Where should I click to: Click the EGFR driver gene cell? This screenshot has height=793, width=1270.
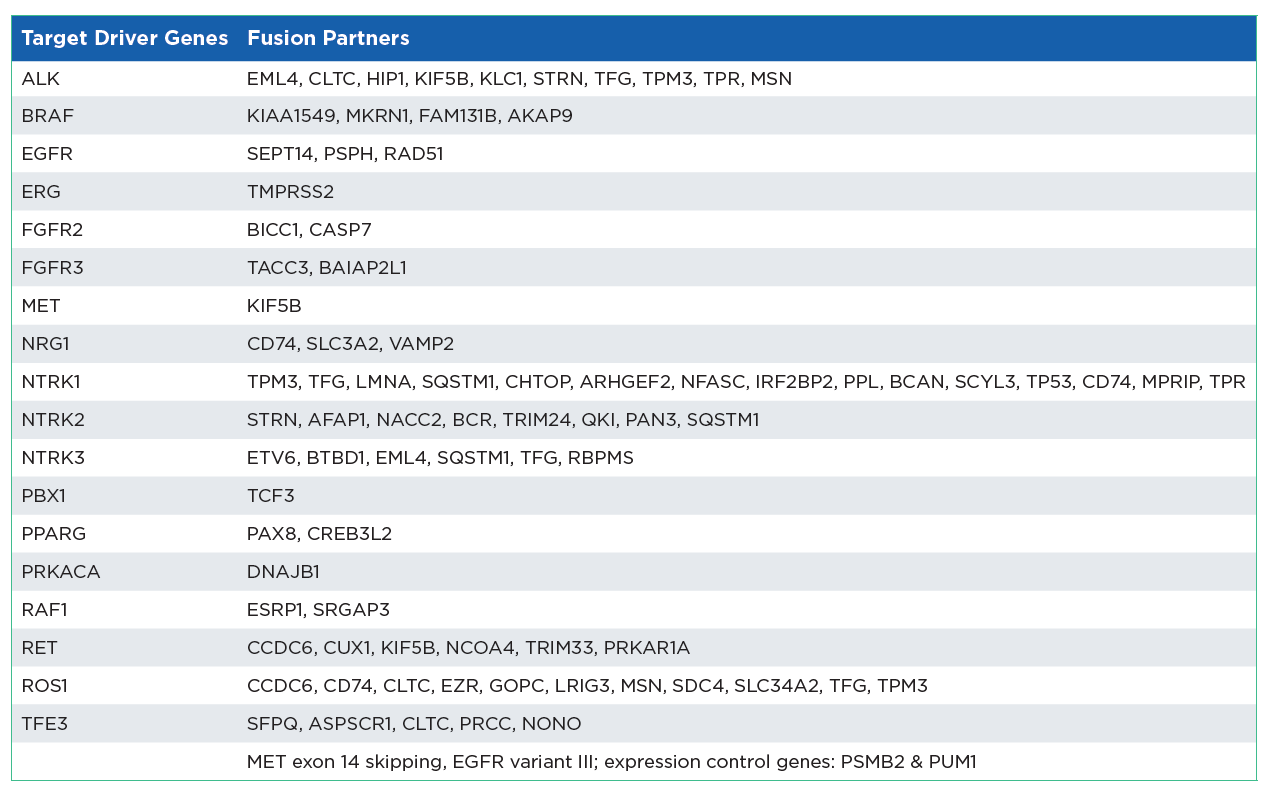(47, 154)
